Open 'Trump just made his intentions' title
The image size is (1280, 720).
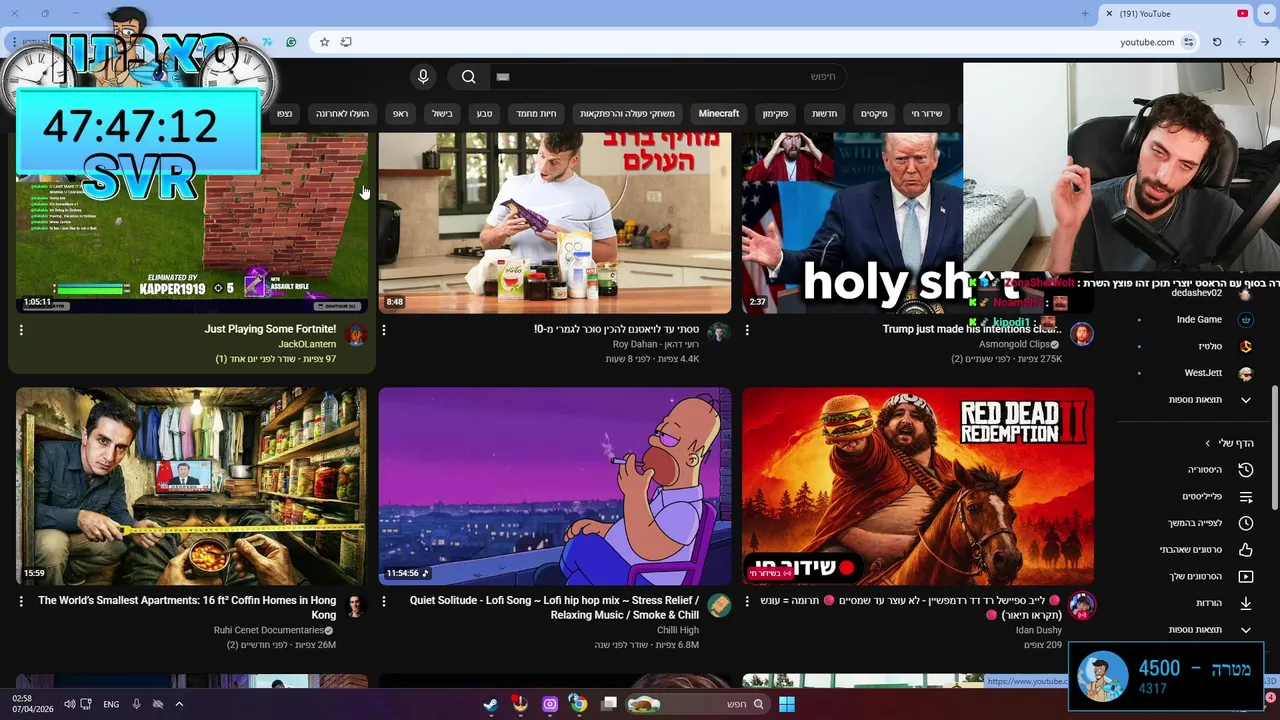tap(972, 329)
